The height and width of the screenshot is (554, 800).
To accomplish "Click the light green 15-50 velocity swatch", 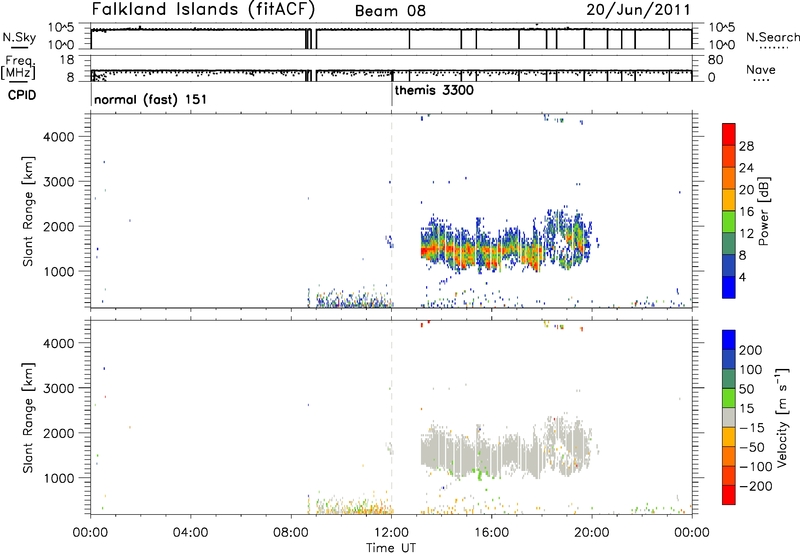I will click(x=729, y=398).
